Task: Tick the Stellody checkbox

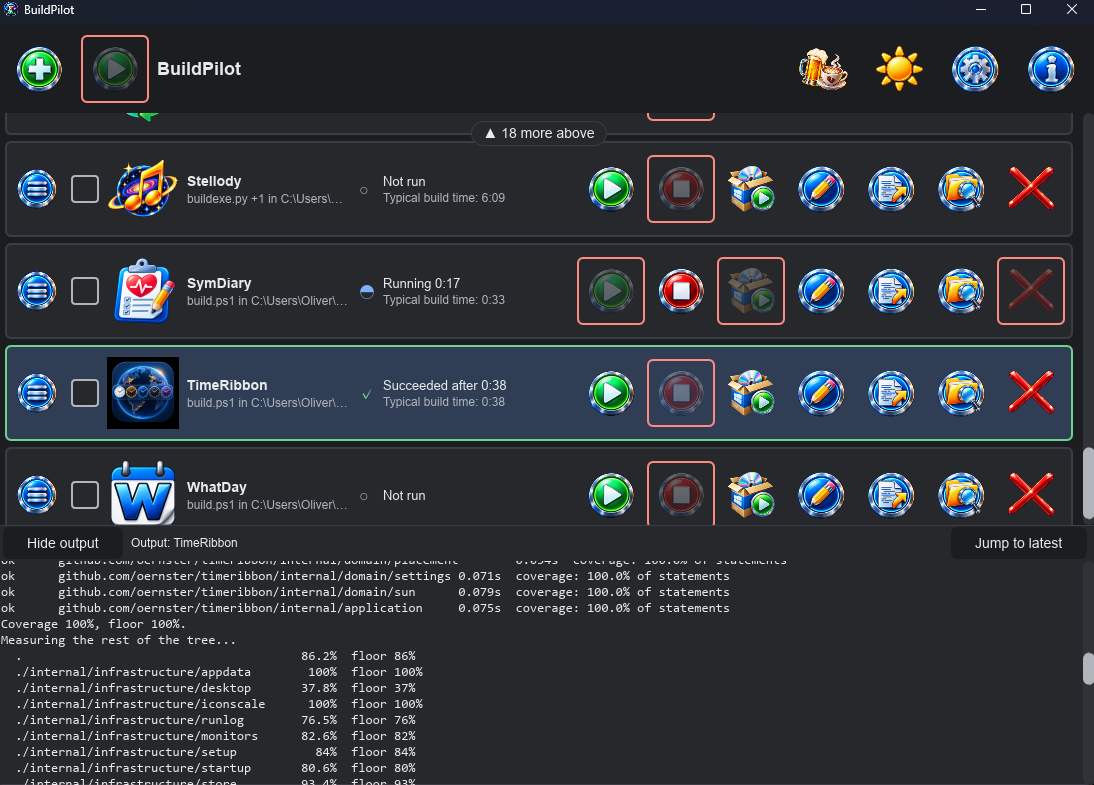Action: pos(85,189)
